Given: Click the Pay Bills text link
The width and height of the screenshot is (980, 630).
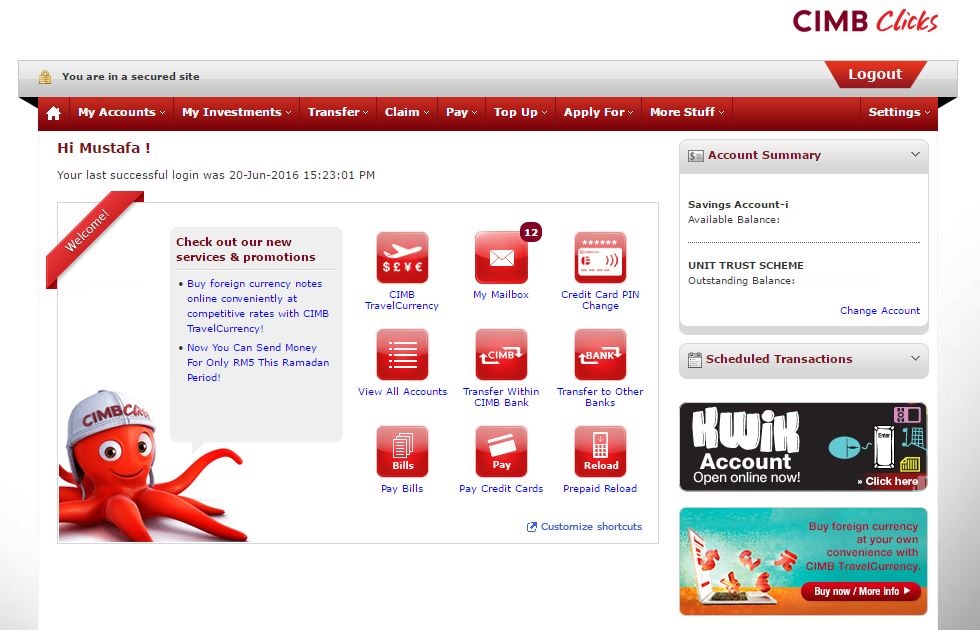Looking at the screenshot, I should tap(402, 489).
